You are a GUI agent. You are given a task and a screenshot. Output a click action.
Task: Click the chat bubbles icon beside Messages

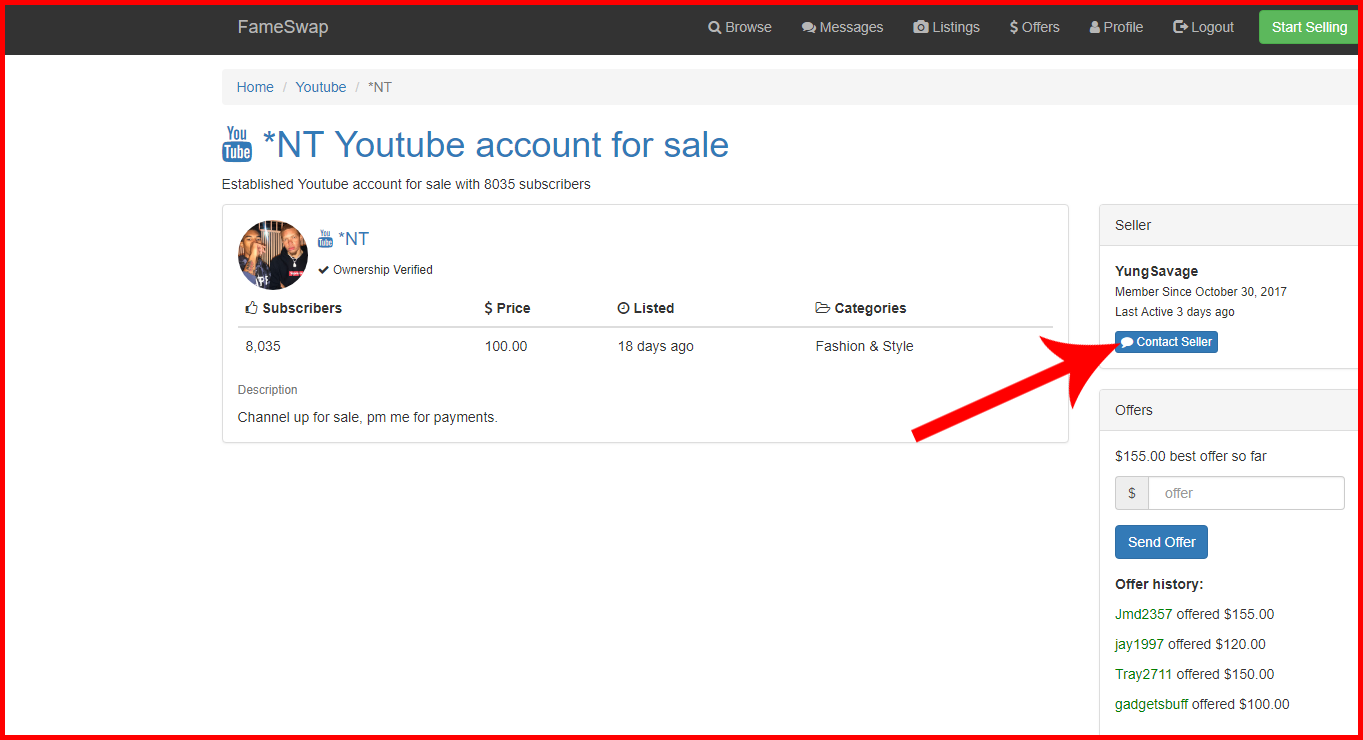point(809,28)
